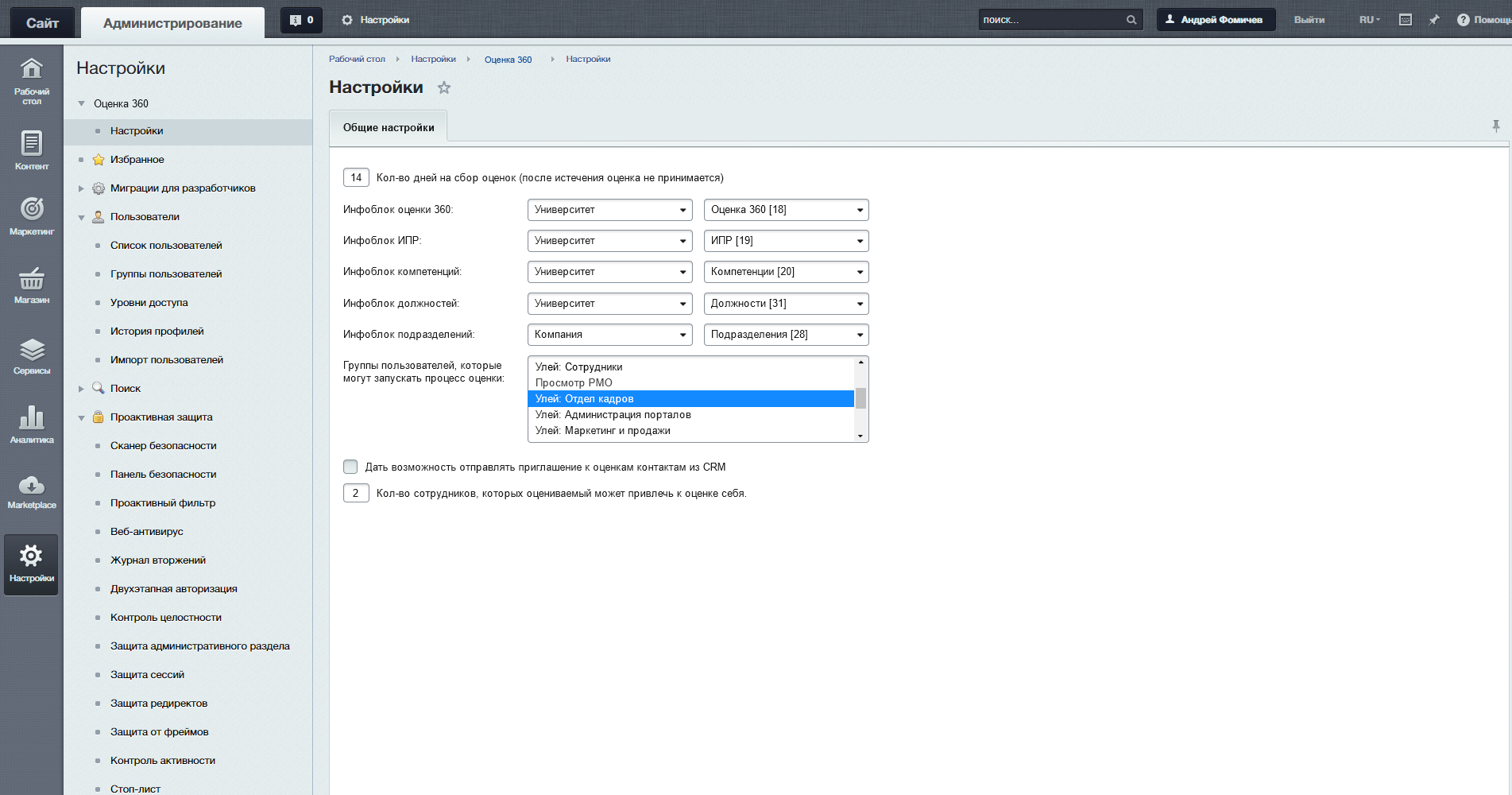Select the Общие настройки tab
Image resolution: width=1512 pixels, height=795 pixels.
[389, 127]
